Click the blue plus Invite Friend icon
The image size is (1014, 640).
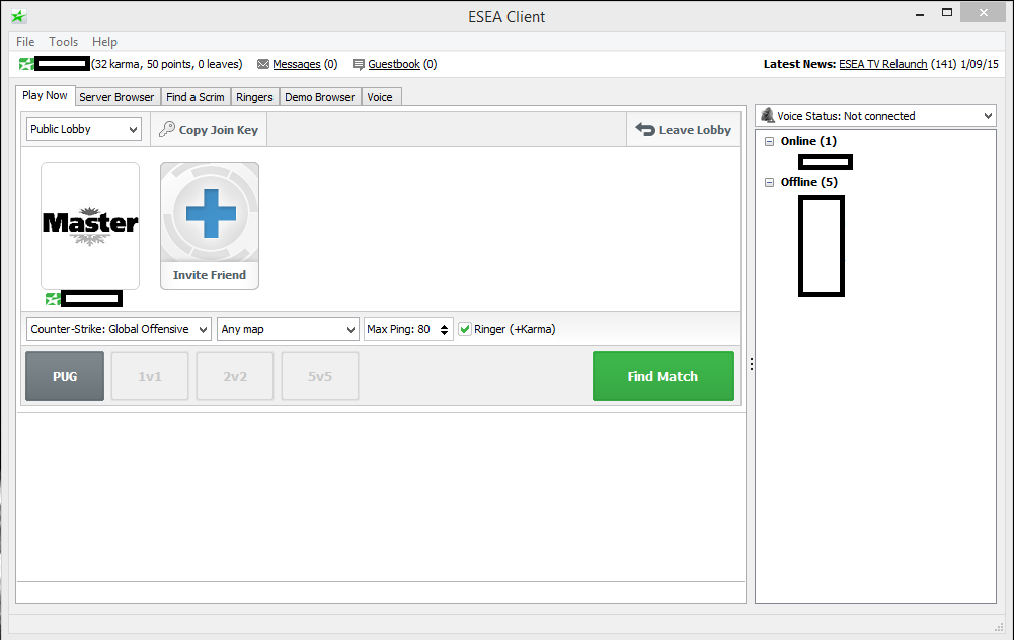[210, 213]
